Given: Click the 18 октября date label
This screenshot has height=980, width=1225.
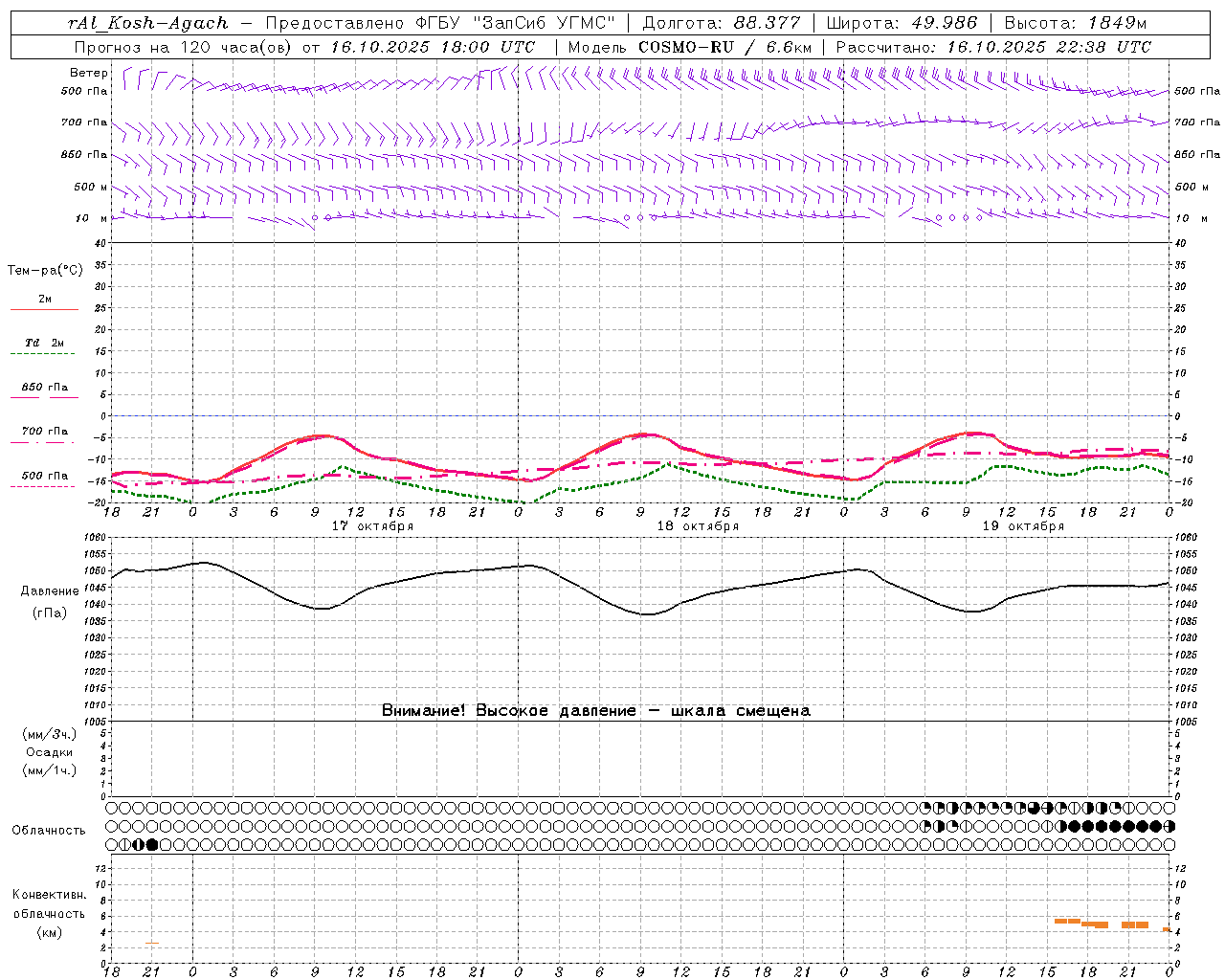Looking at the screenshot, I should tap(698, 526).
